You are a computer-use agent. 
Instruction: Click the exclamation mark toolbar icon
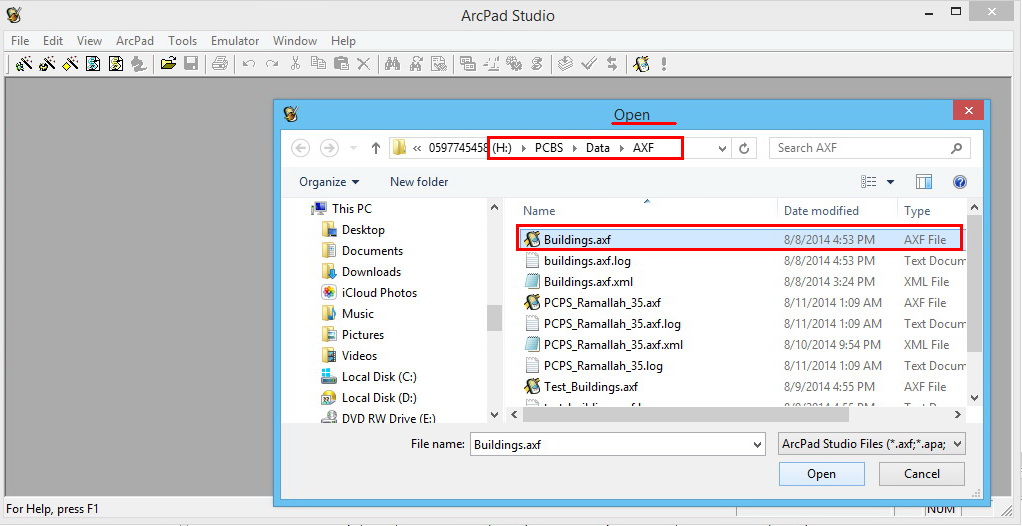[664, 63]
